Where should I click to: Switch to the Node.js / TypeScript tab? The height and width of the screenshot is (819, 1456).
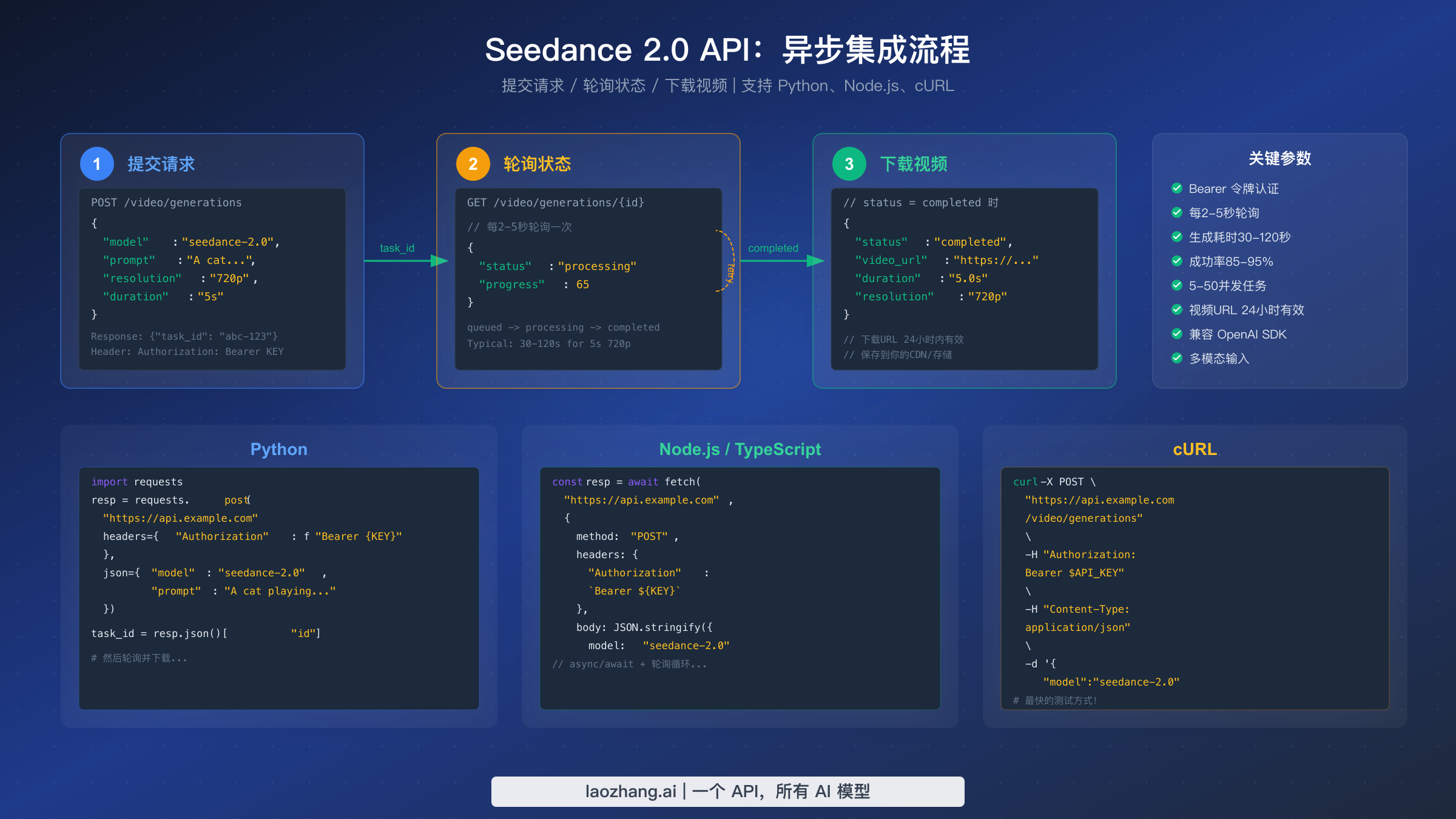click(740, 449)
